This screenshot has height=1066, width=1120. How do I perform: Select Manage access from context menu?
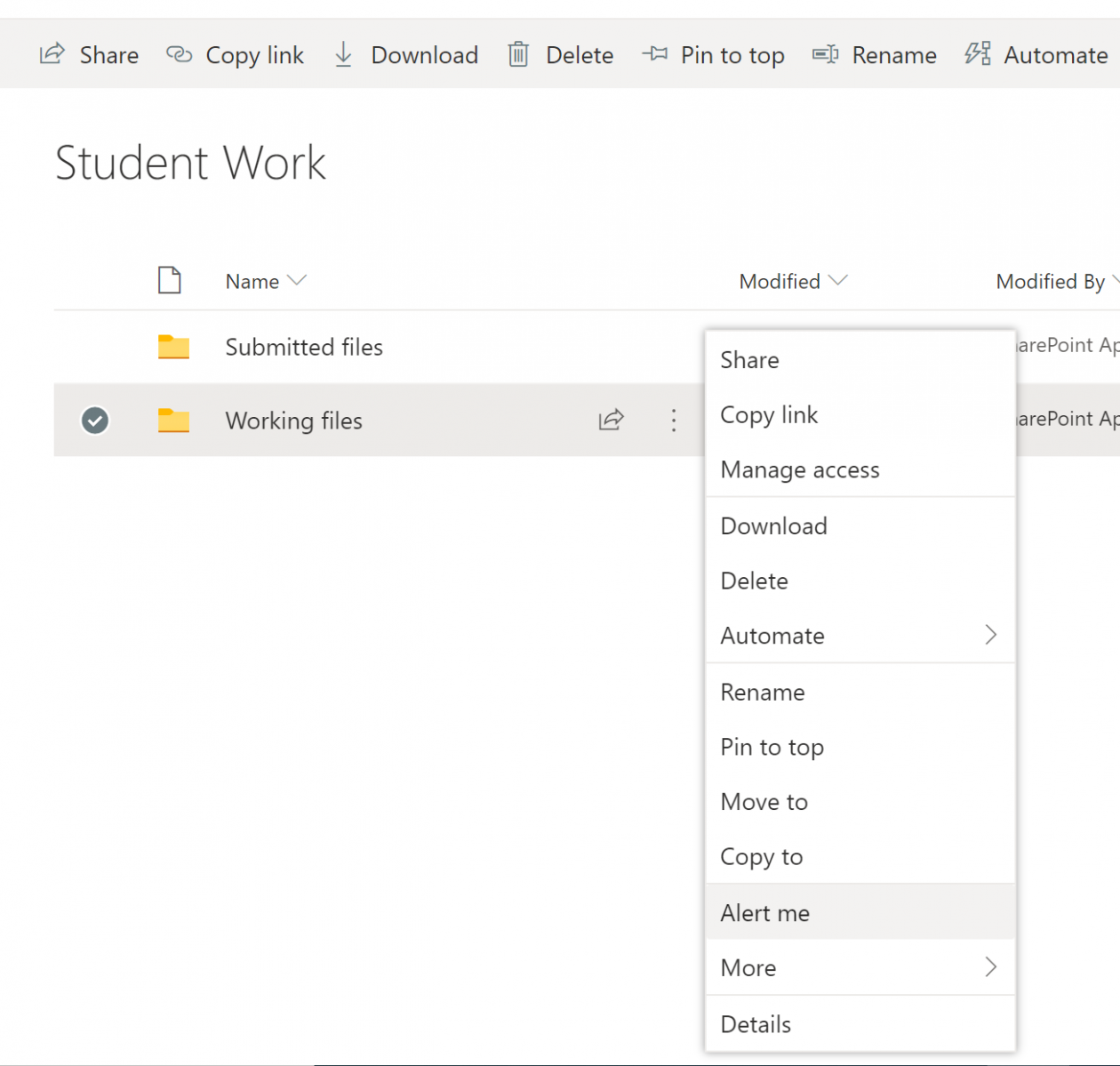pyautogui.click(x=860, y=469)
